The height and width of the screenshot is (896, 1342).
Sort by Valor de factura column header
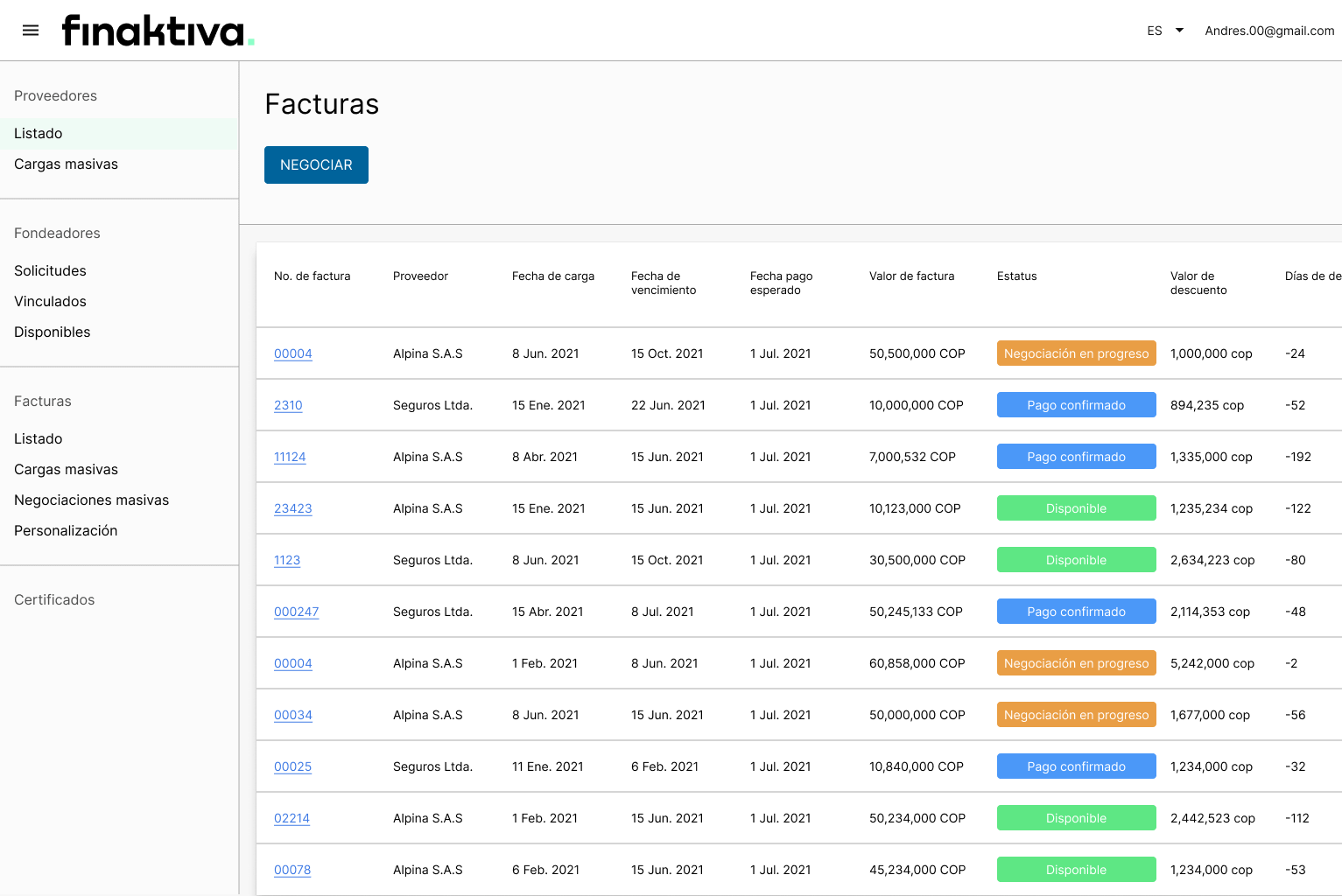911,276
